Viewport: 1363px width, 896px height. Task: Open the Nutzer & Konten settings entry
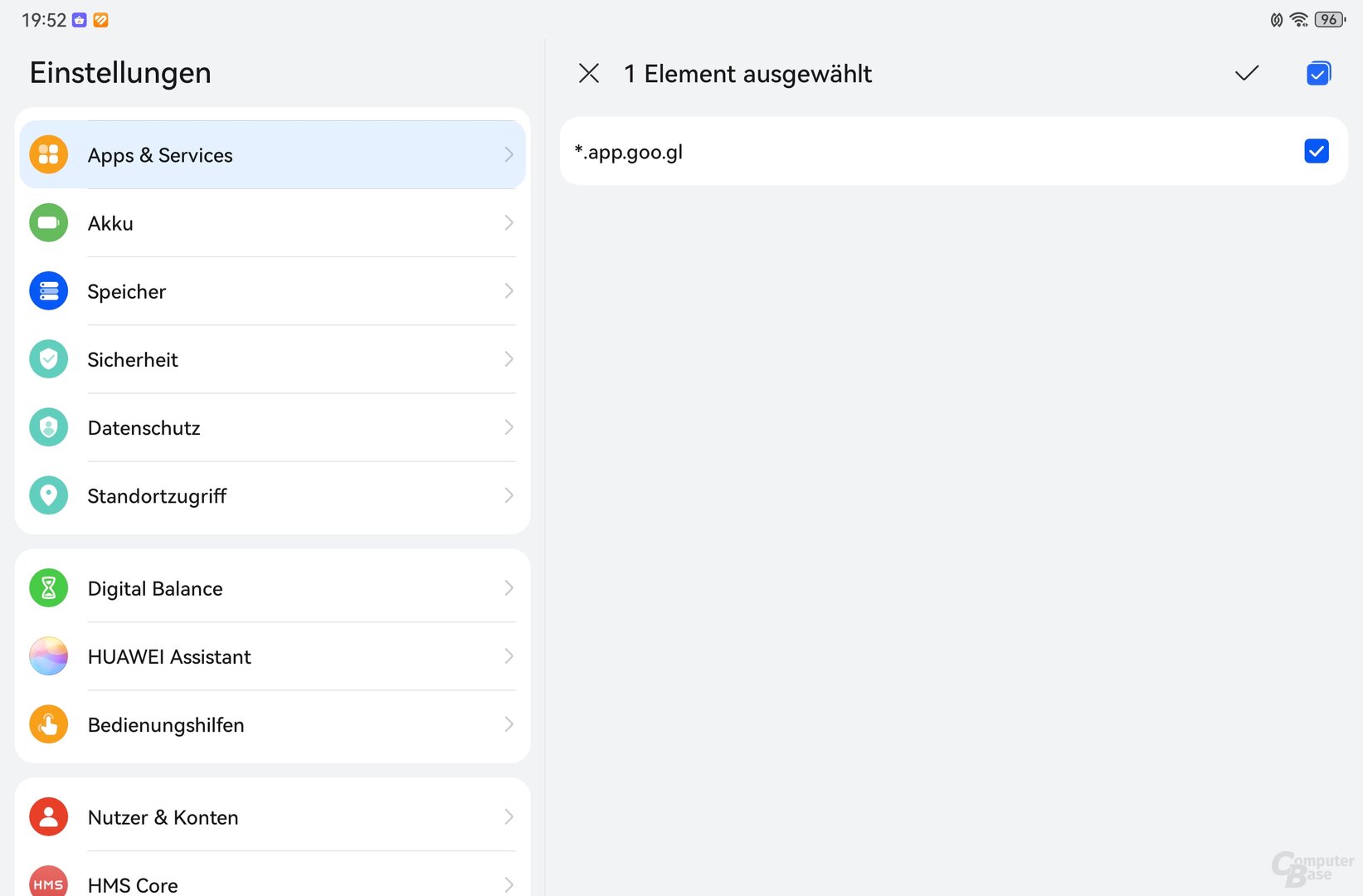point(272,817)
